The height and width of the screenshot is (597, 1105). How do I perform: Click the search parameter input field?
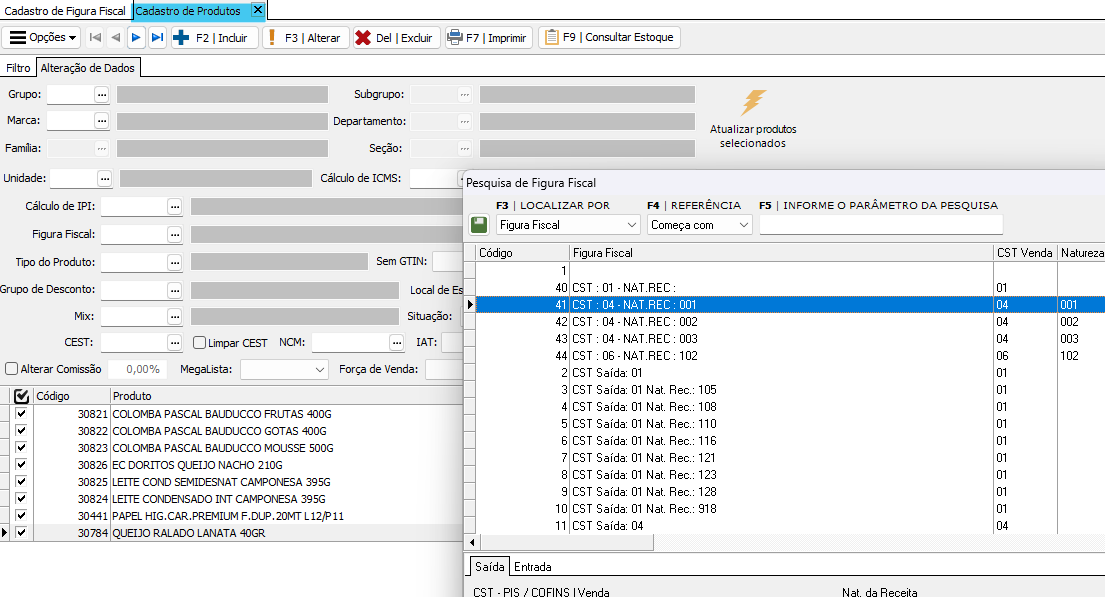[x=880, y=225]
